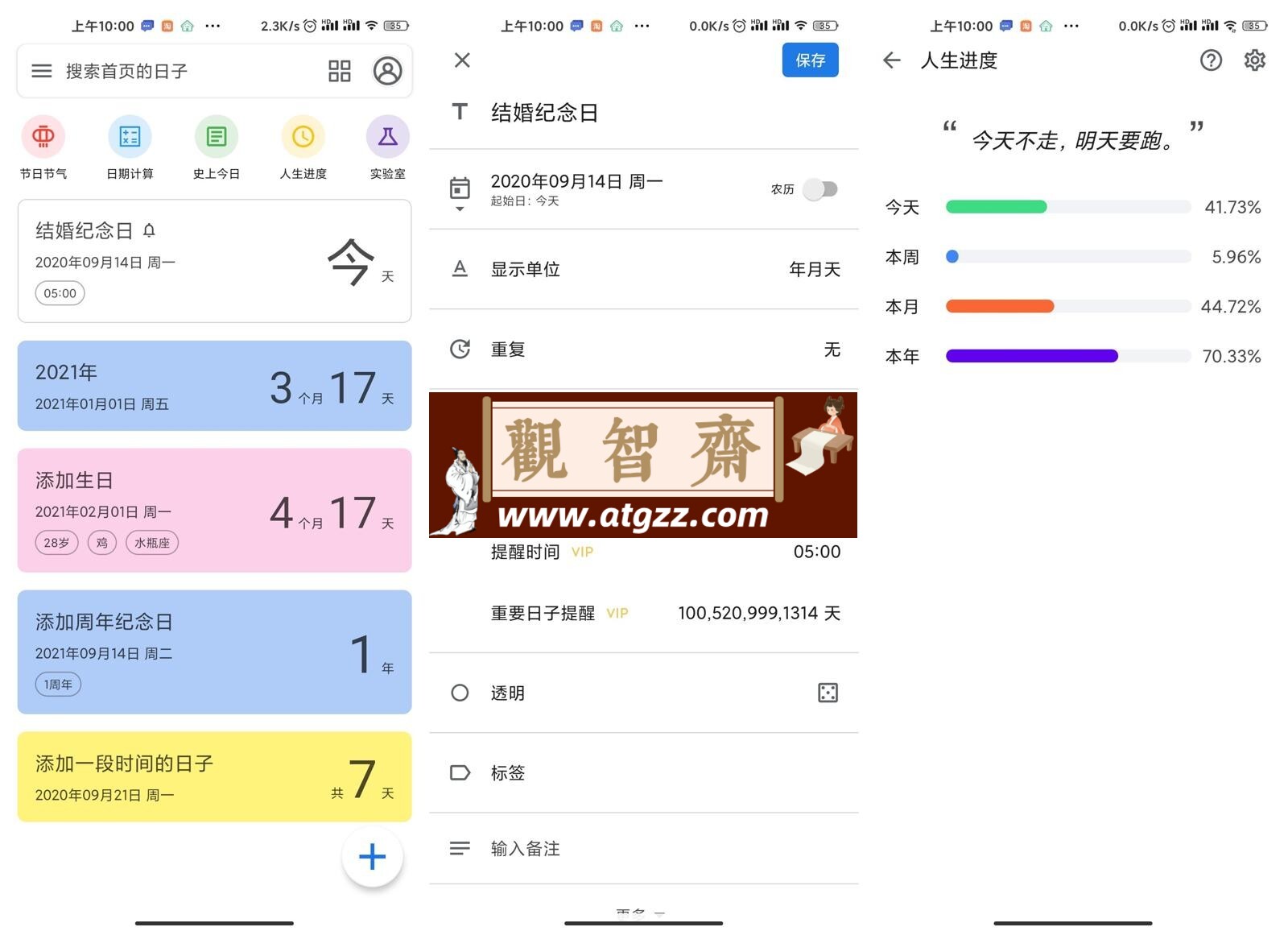Change 显示单位 value 年月天
Screen dimensions: 1288x931
[x=815, y=269]
